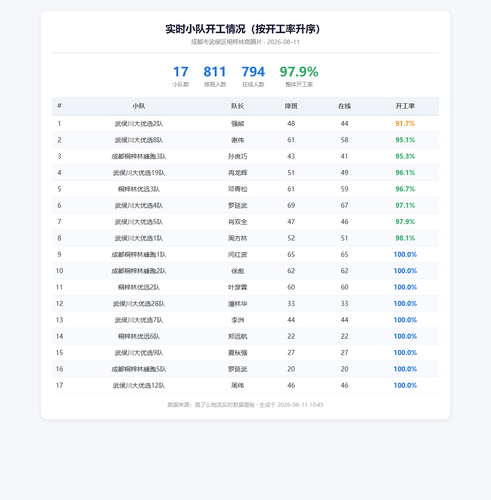Select team 武侯川大优选7队
The height and width of the screenshot is (500, 491).
pos(139,320)
